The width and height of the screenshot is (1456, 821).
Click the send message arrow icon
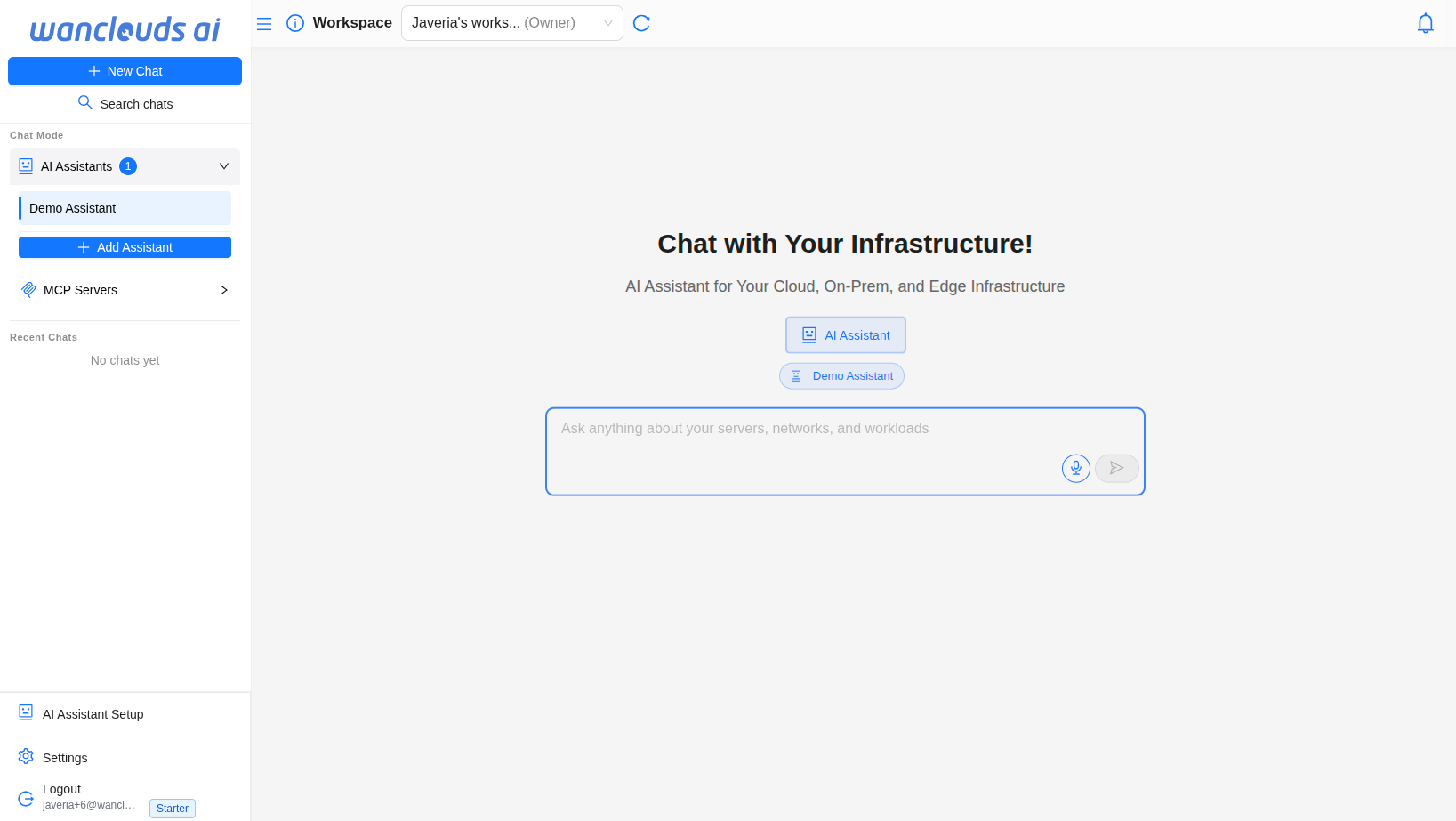(x=1116, y=468)
